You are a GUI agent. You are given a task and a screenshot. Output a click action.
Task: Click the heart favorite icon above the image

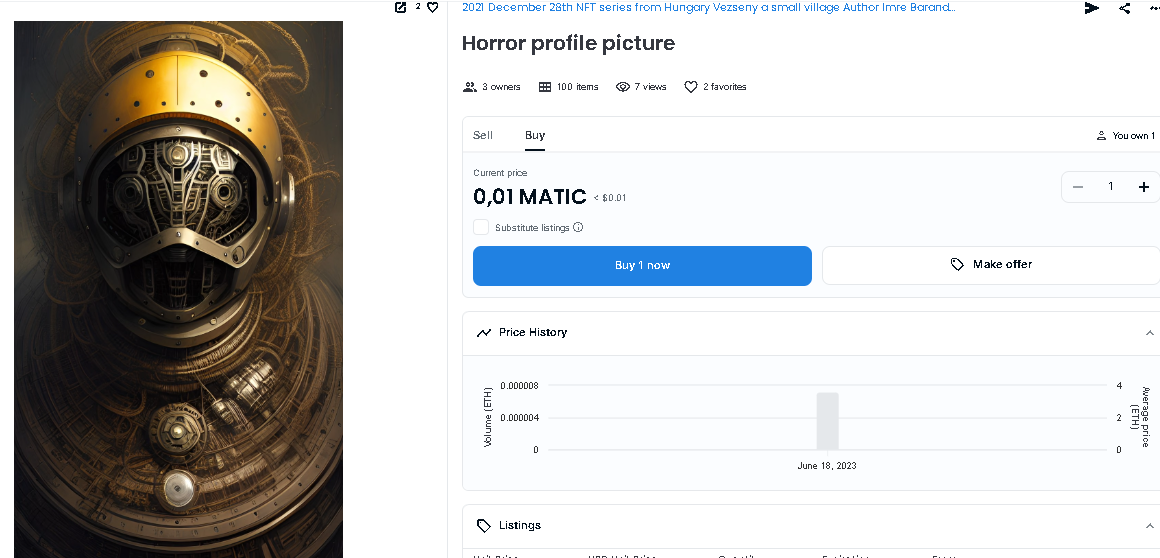point(432,7)
